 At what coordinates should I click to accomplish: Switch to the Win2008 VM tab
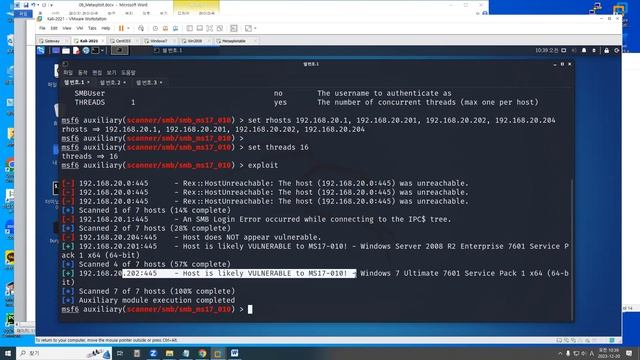(x=195, y=41)
